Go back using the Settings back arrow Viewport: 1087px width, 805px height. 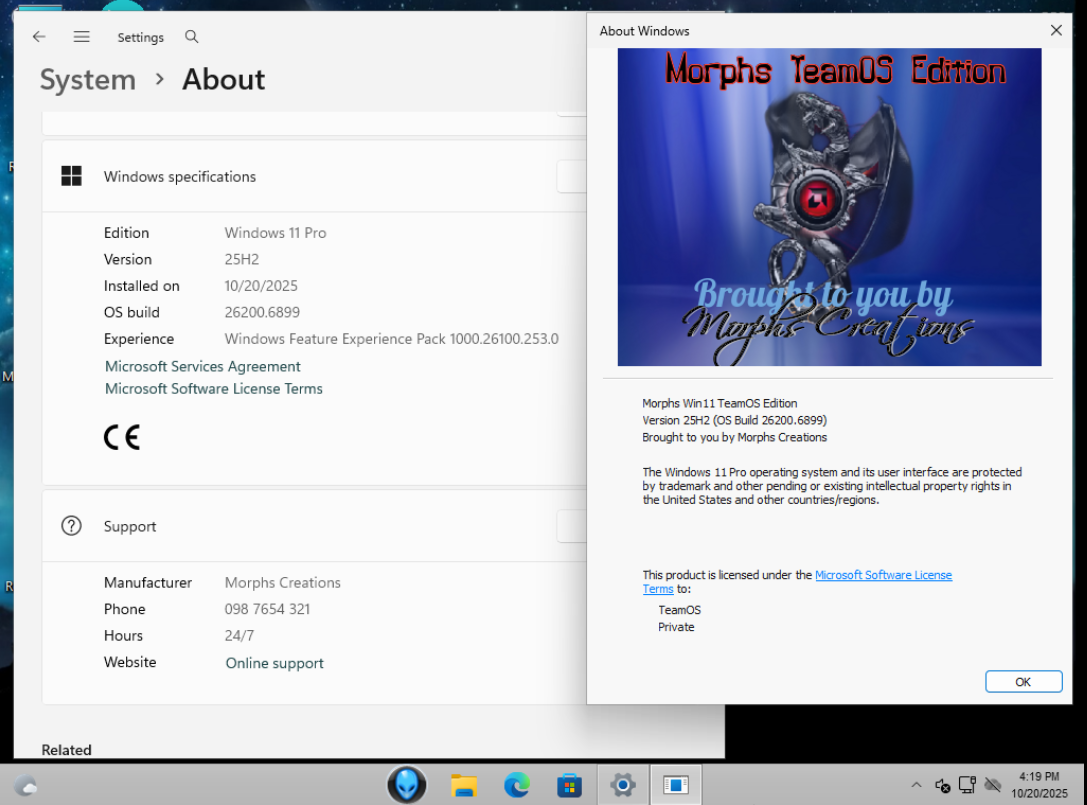(39, 37)
